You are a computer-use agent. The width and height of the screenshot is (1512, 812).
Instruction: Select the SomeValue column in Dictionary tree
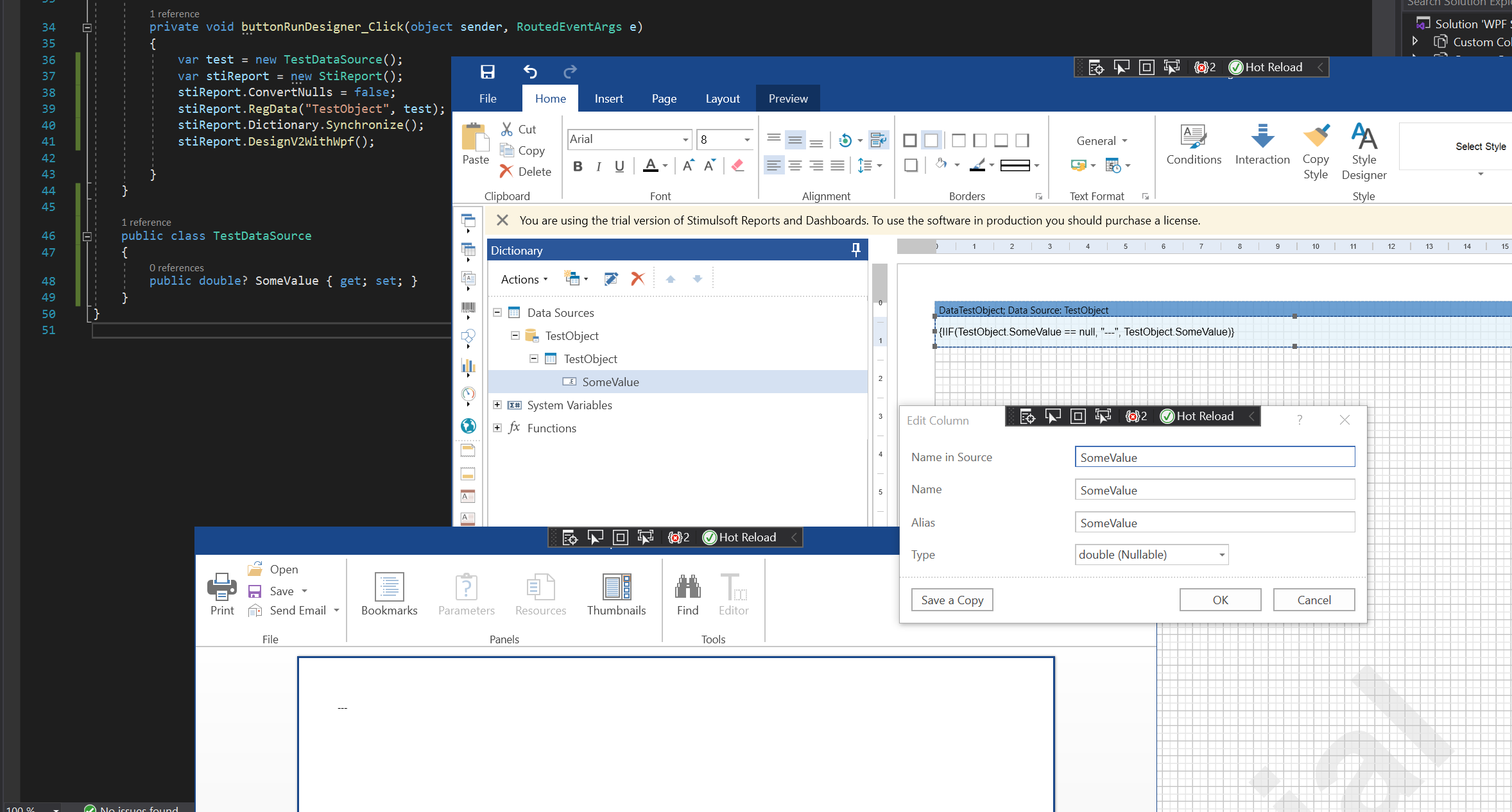(678, 382)
